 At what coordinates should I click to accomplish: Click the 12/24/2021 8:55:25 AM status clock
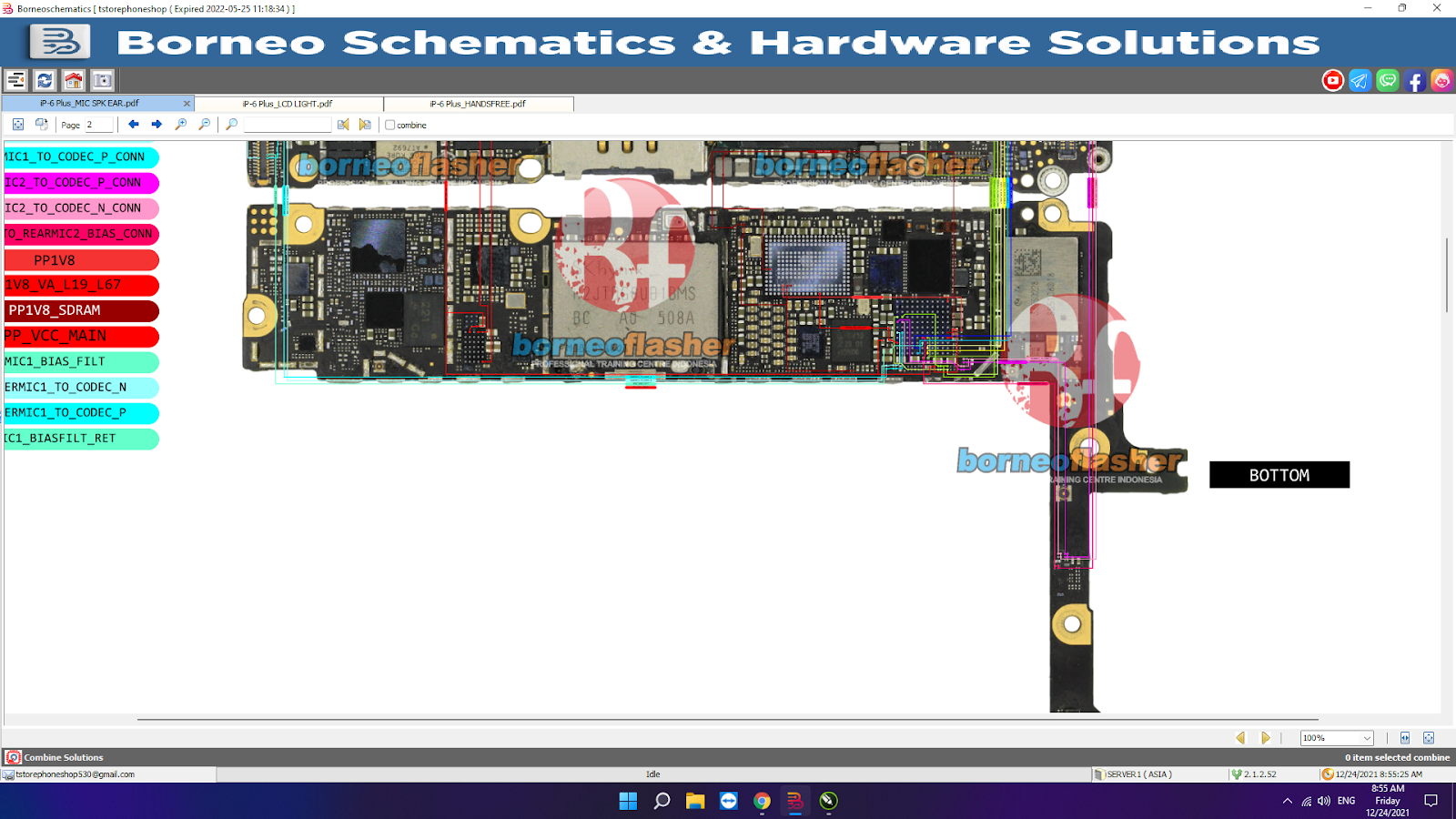point(1372,774)
